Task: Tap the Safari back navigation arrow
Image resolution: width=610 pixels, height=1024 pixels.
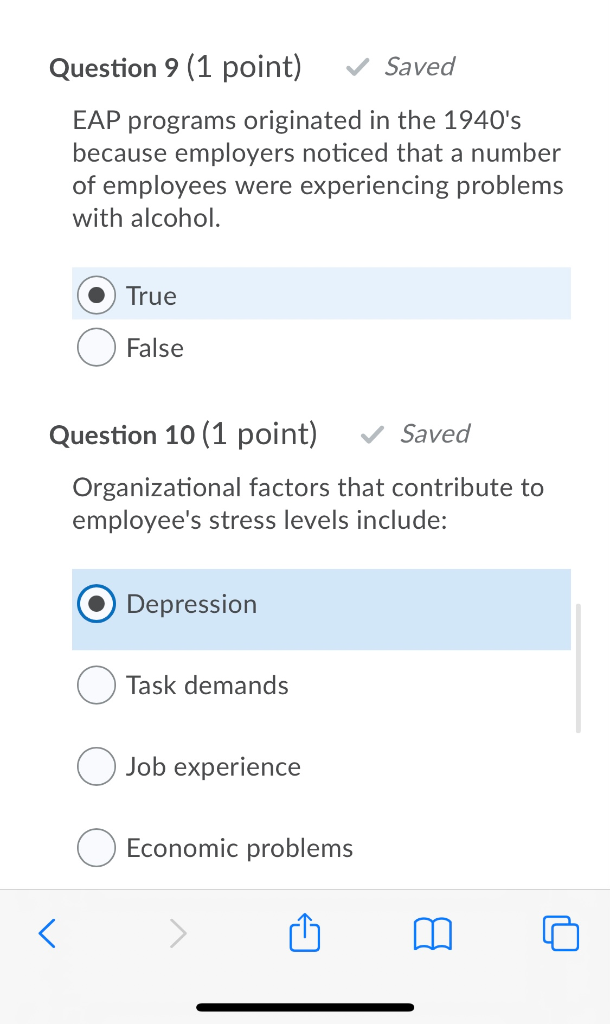Action: point(46,933)
